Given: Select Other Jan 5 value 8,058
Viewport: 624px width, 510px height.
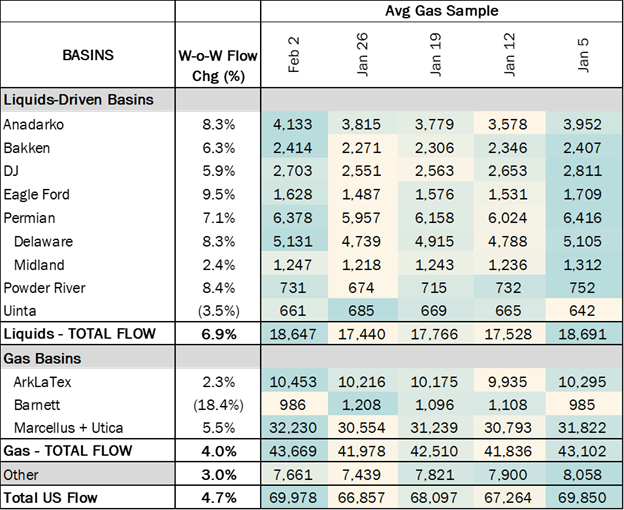Looking at the screenshot, I should click(582, 475).
